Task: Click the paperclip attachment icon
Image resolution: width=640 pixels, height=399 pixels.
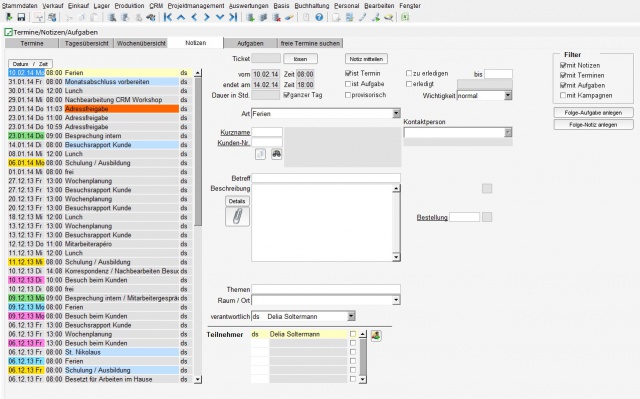Action: coord(237,216)
